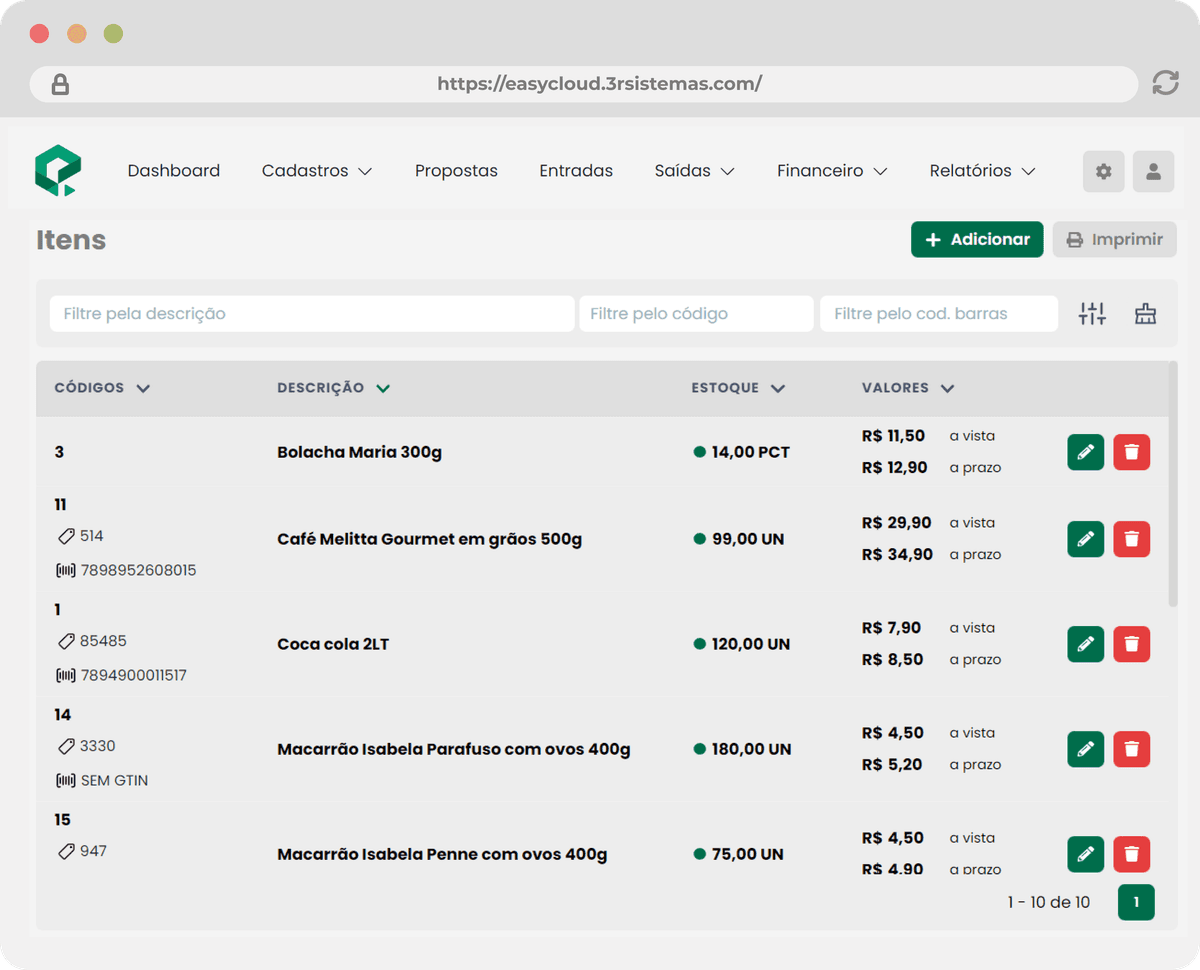The width and height of the screenshot is (1200, 970).
Task: Click the Imprimir button
Action: [1115, 240]
